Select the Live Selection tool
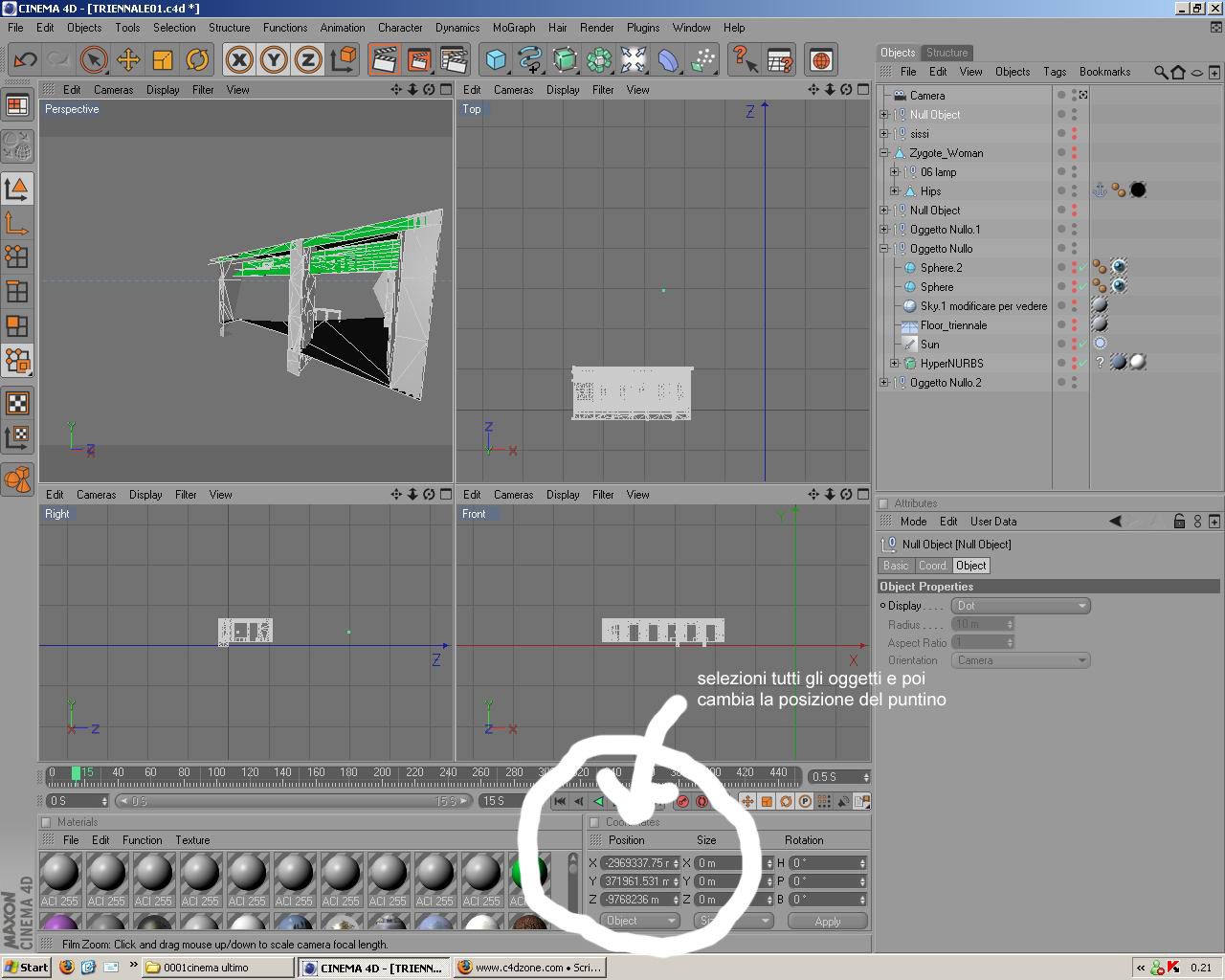The image size is (1225, 980). [94, 60]
